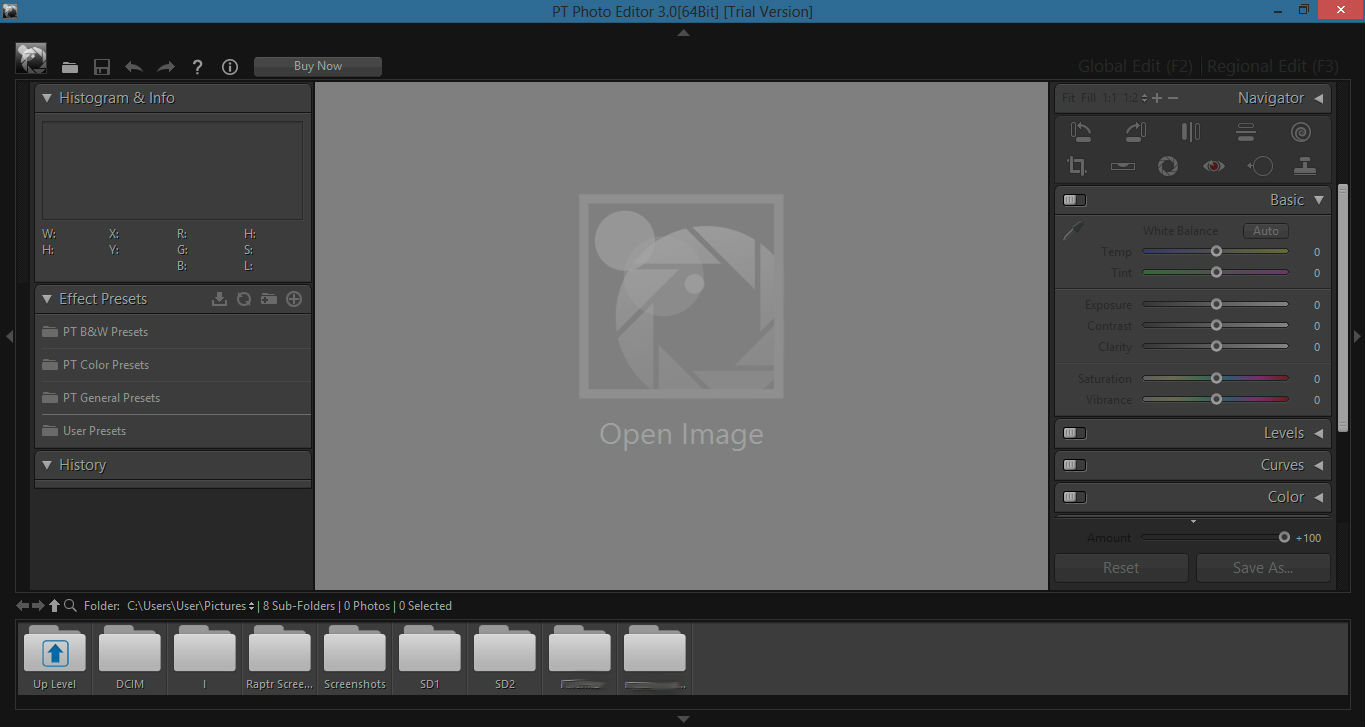Click the Exposure slider handle
Screen dimensions: 1365x727
[1216, 304]
